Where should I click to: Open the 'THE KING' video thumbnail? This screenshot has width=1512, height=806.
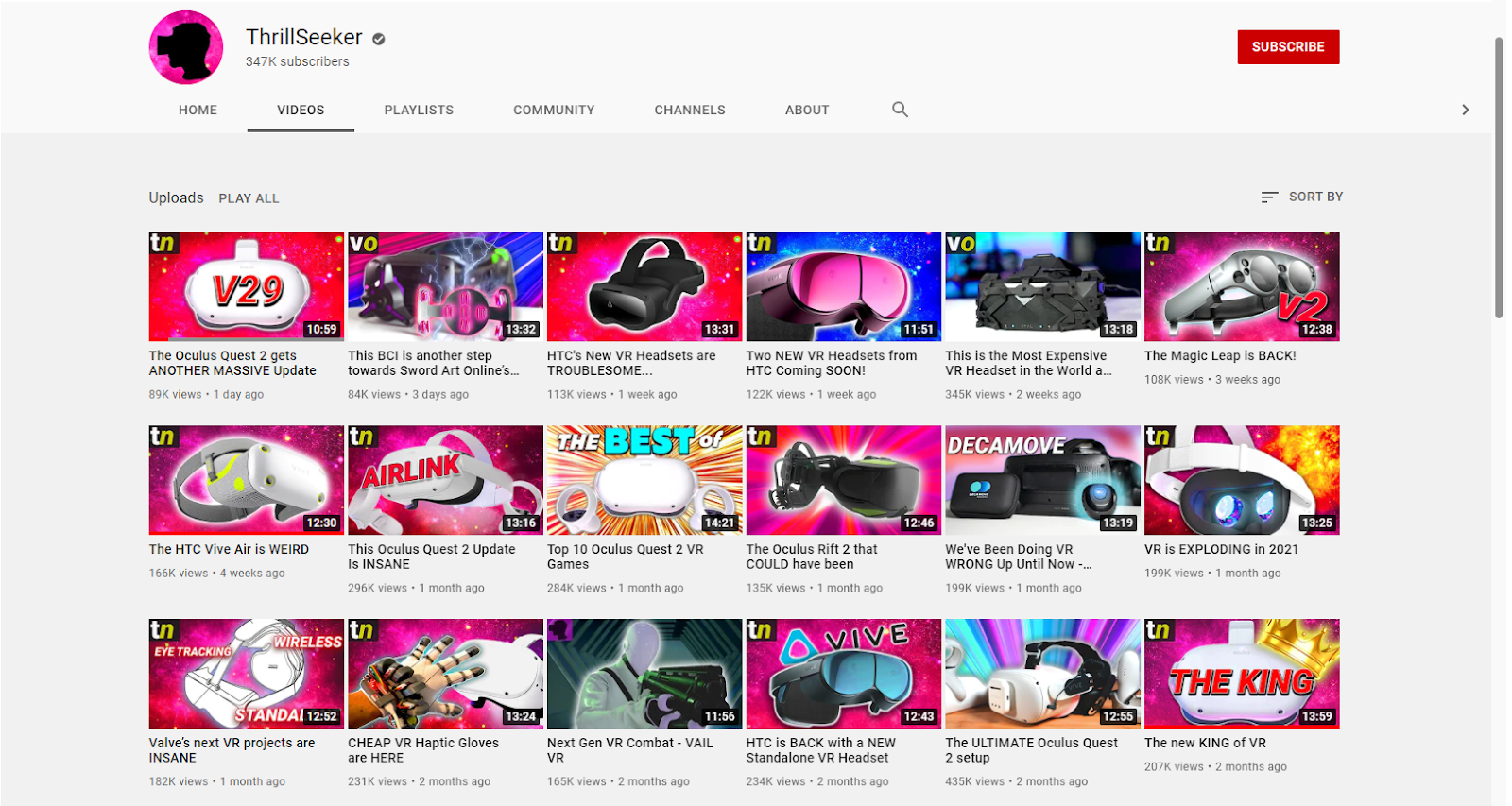(1242, 674)
